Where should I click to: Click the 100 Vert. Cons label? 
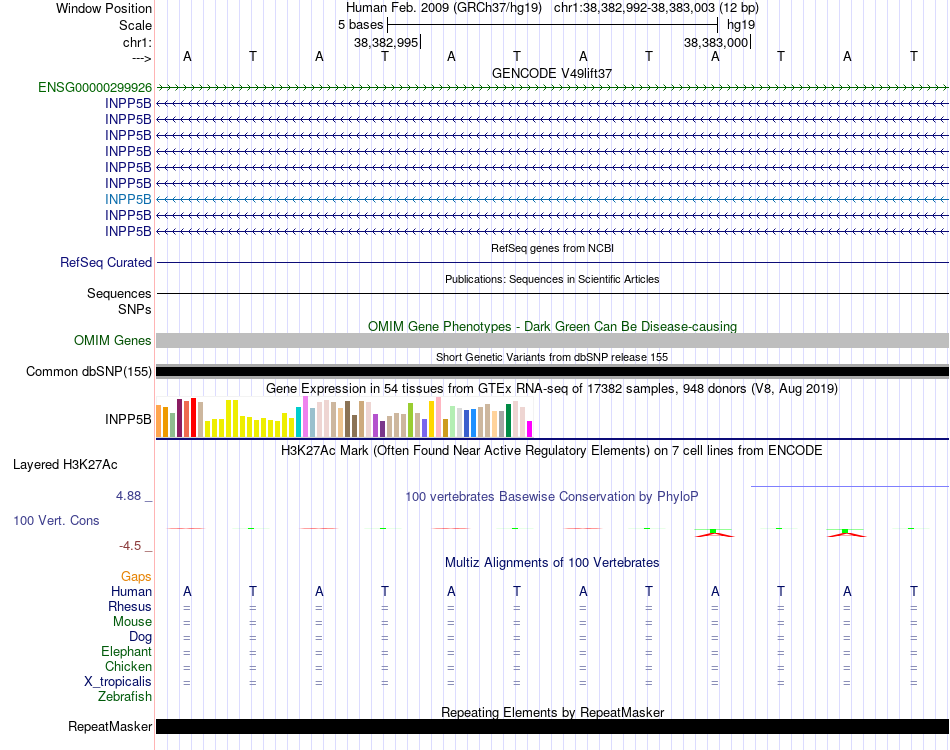pos(56,520)
